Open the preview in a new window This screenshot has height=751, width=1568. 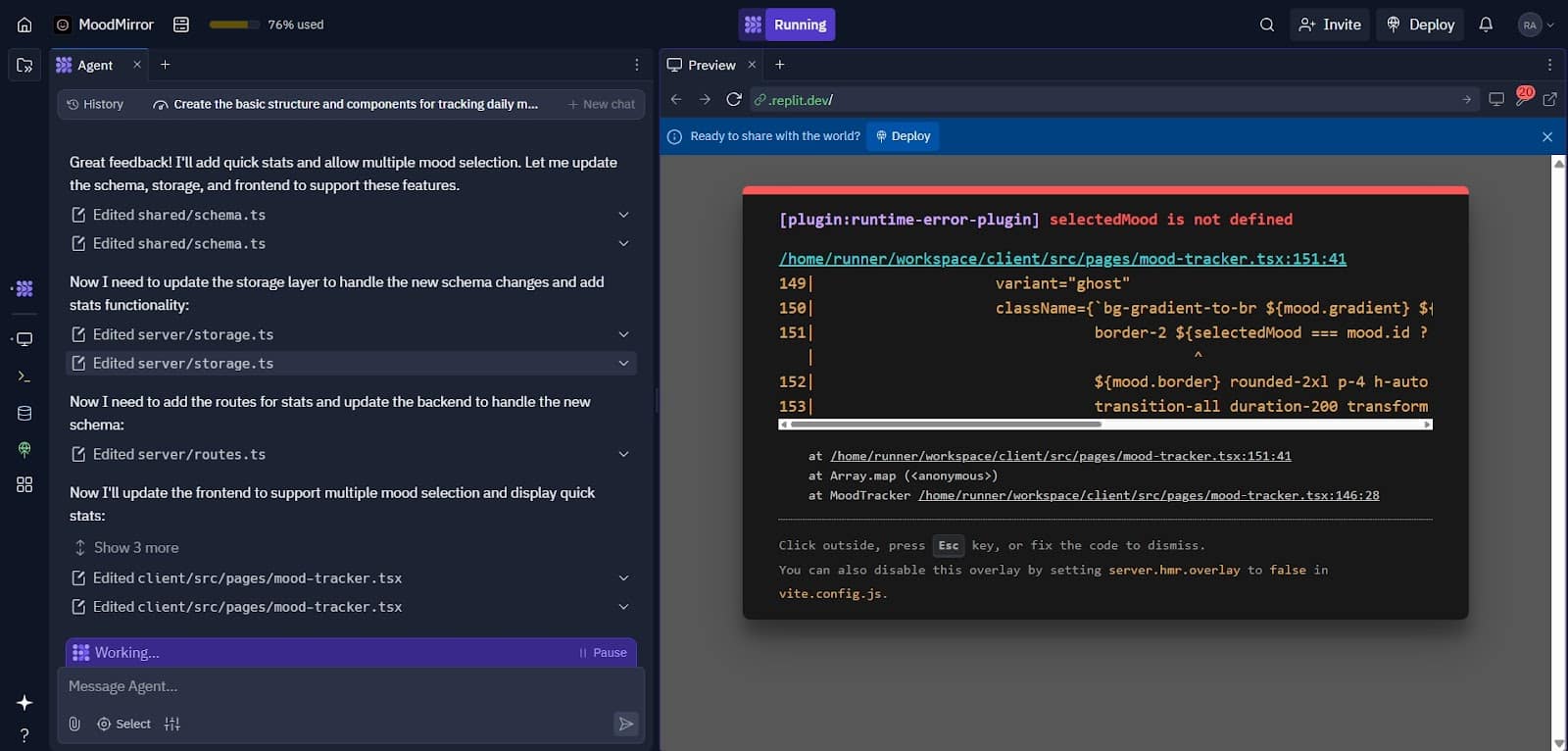coord(1549,99)
